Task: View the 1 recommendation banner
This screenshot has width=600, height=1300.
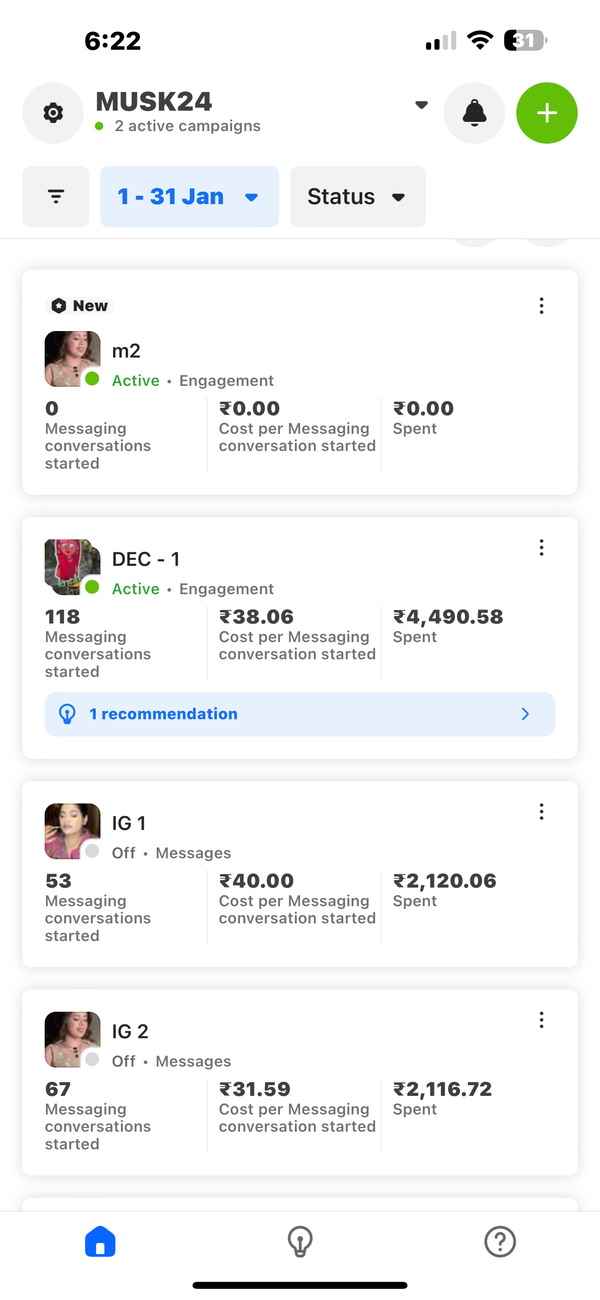Action: click(299, 714)
